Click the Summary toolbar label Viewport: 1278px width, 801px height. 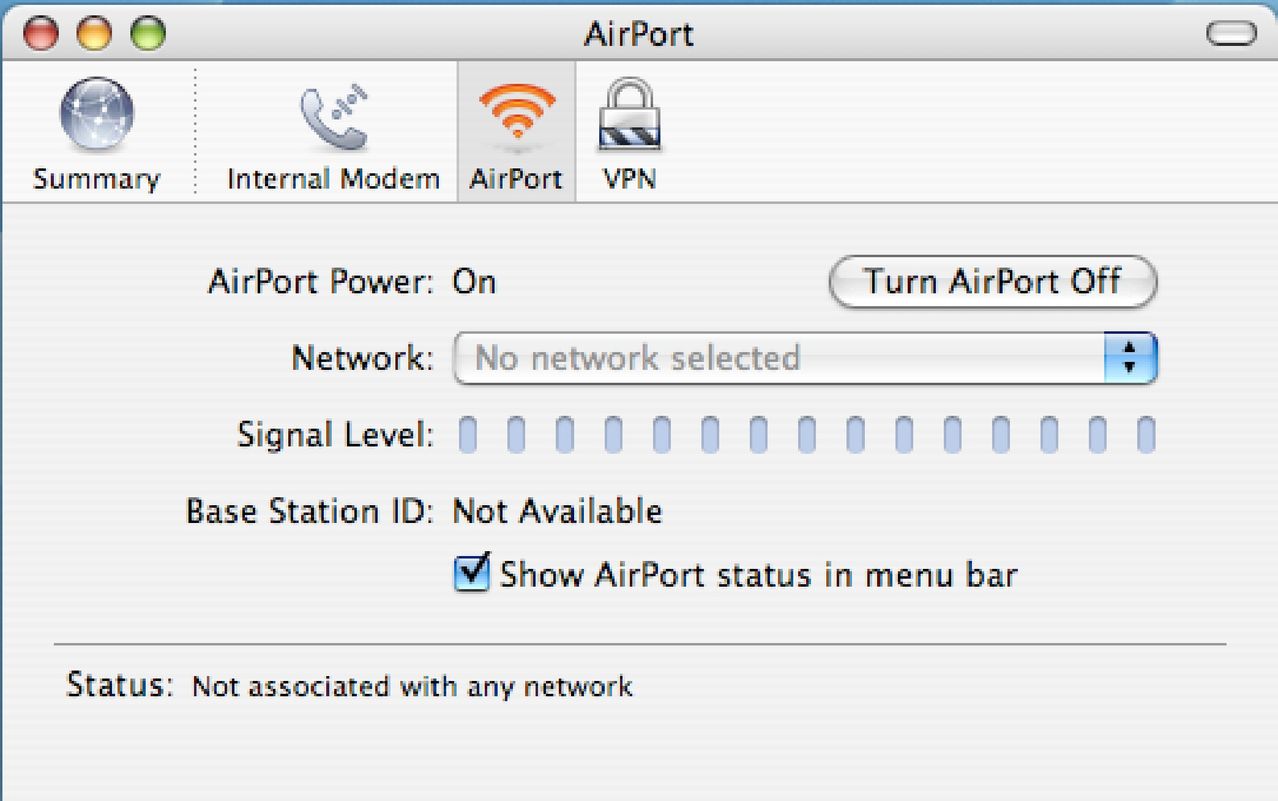coord(96,180)
